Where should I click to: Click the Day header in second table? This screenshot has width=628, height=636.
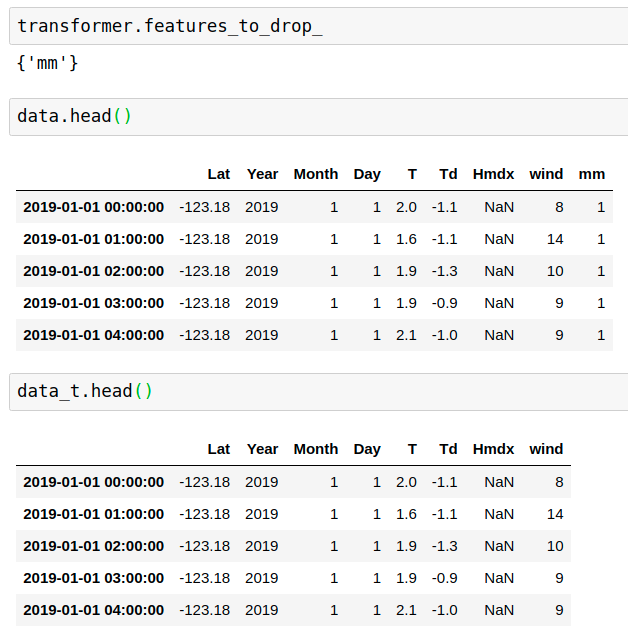pos(367,449)
